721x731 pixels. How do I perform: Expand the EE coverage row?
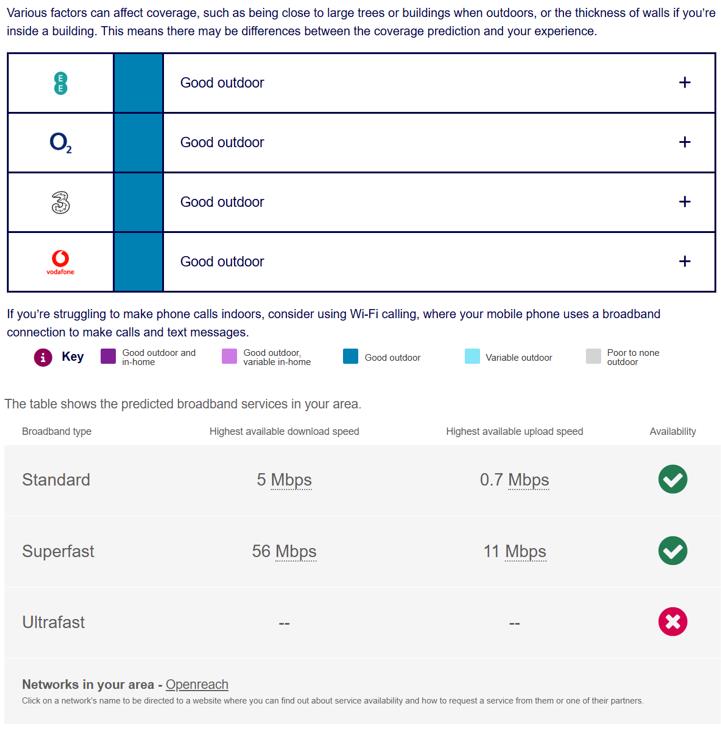click(684, 83)
